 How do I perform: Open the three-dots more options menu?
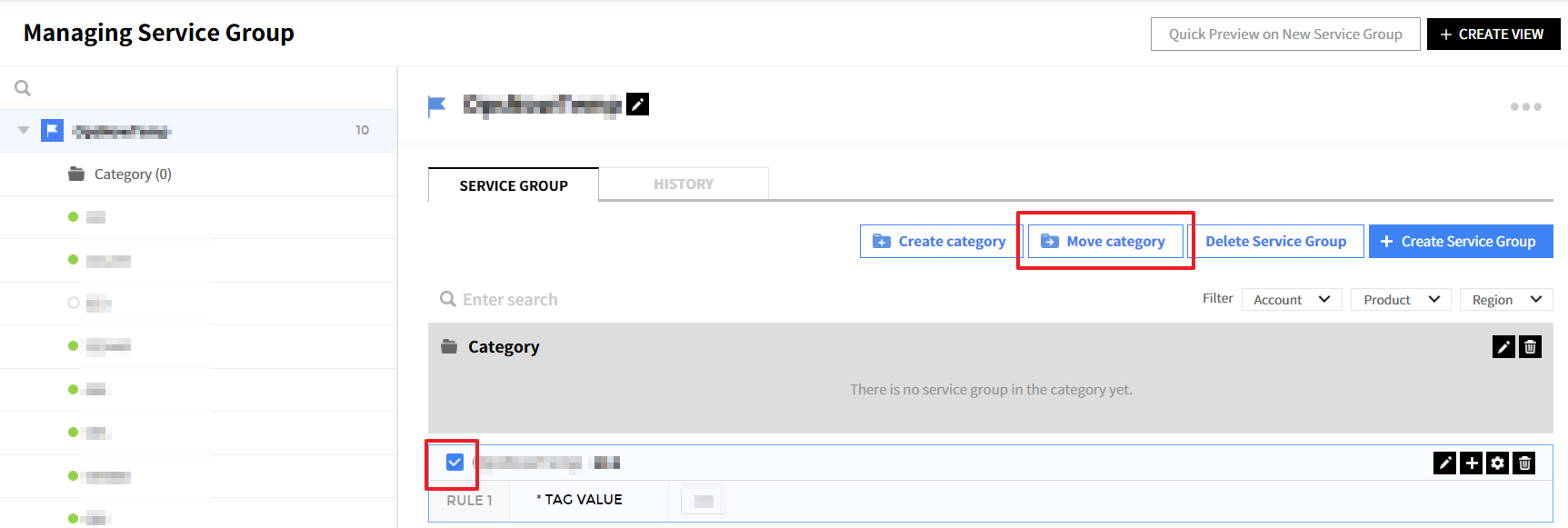tap(1525, 107)
